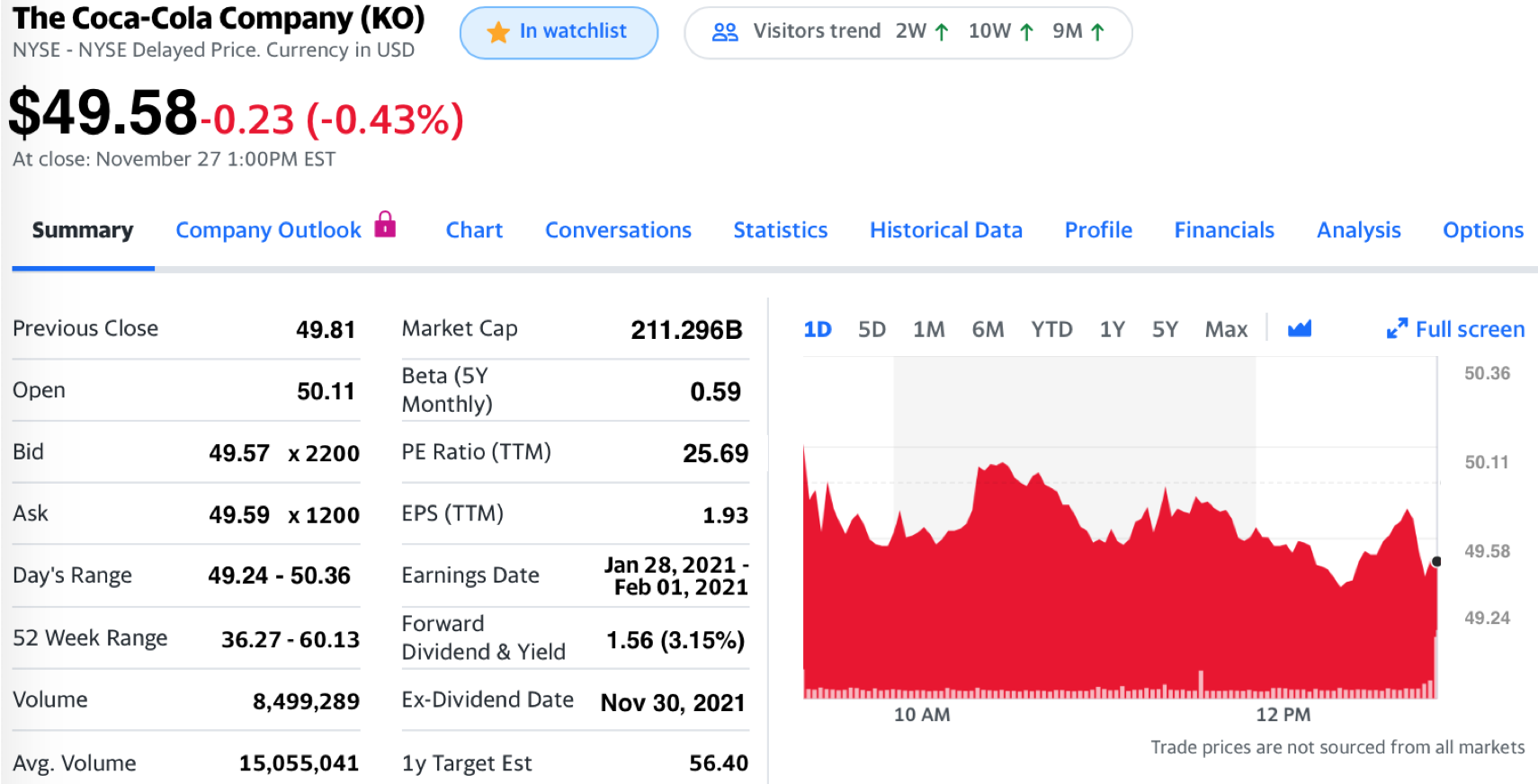Viewport: 1538px width, 784px height.
Task: Click the 9M visitors trend up arrow
Action: pyautogui.click(x=1097, y=32)
